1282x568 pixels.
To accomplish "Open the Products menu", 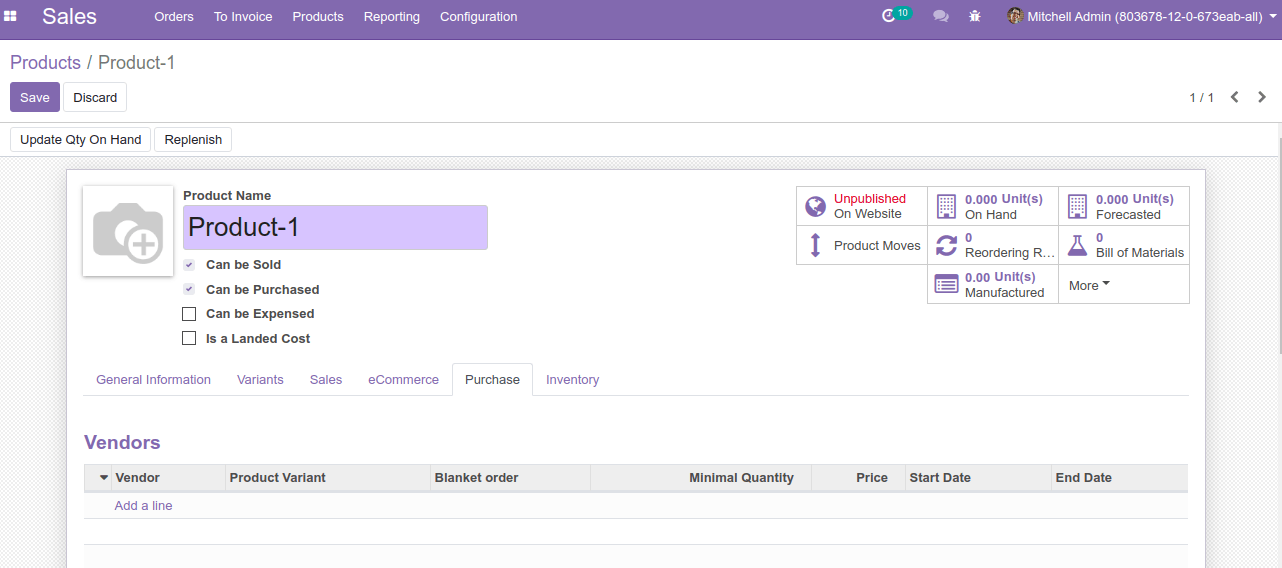I will tap(318, 17).
